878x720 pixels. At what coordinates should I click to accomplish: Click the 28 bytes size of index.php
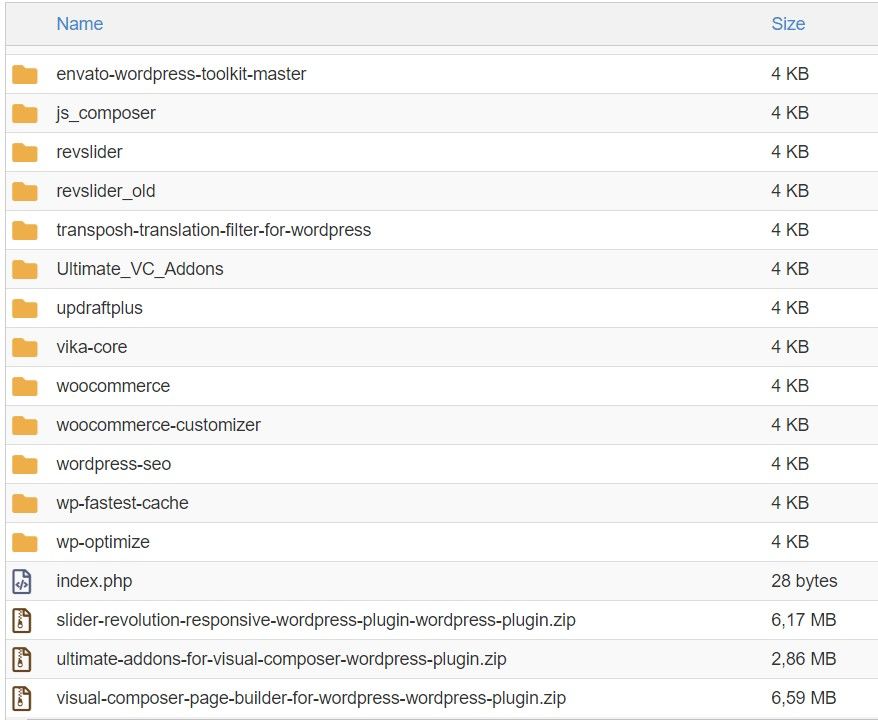point(804,581)
